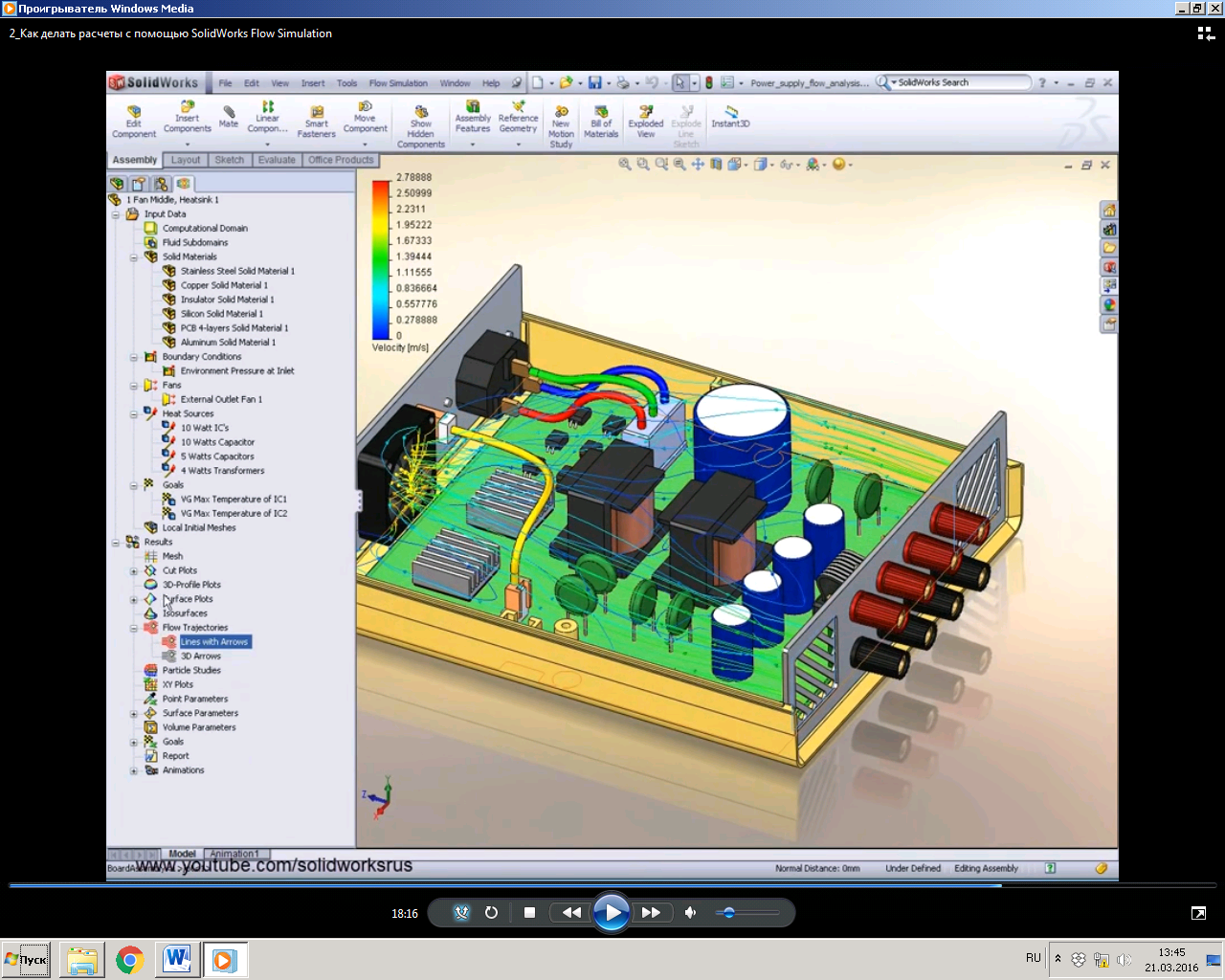Click in SolidWorks Search field

(x=962, y=83)
